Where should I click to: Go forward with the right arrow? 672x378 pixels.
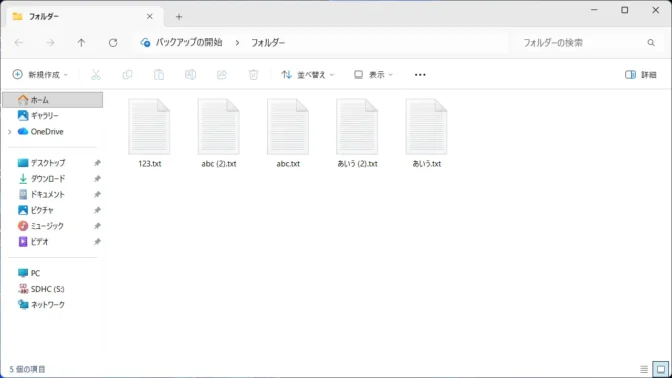50,42
